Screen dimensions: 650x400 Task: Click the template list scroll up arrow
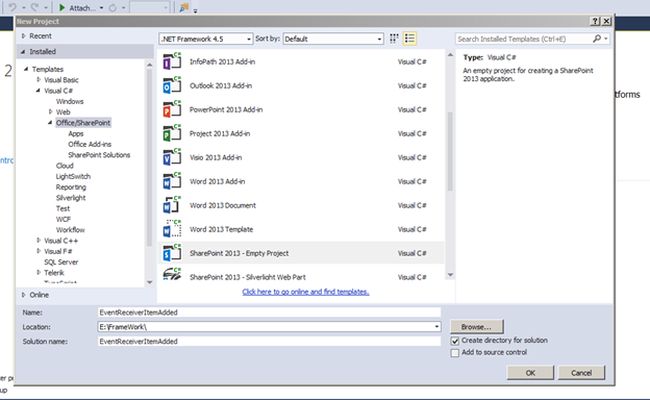(450, 55)
